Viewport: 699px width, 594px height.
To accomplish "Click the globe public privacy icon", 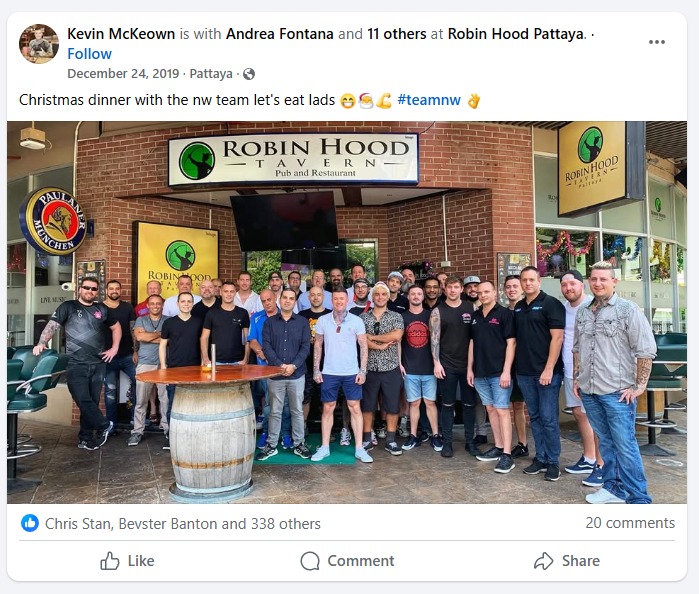I will [249, 74].
